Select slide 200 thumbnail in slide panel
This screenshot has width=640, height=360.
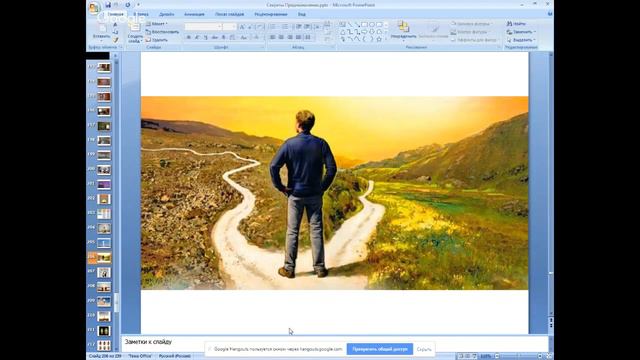click(104, 170)
